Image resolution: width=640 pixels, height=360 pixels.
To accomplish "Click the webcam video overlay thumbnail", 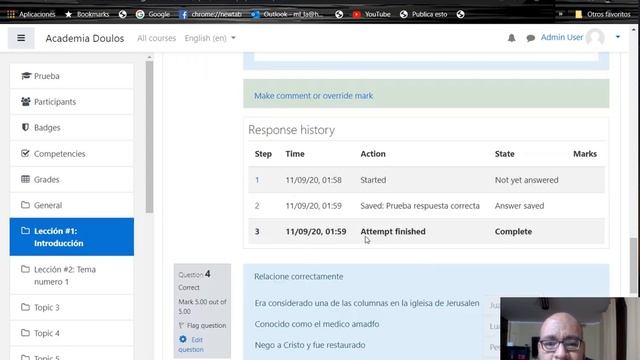I will pyautogui.click(x=570, y=329).
